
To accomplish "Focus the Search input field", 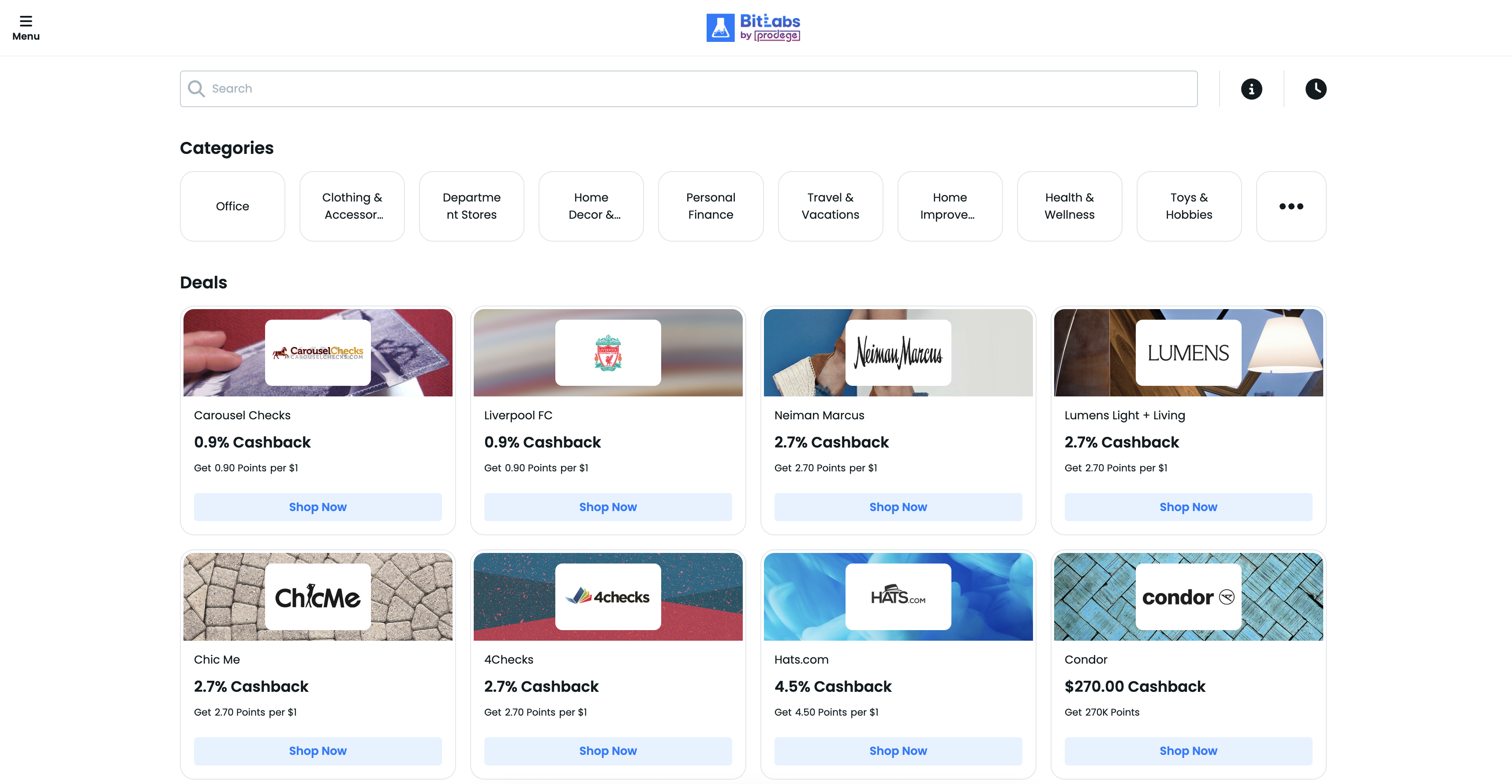I will coord(689,89).
